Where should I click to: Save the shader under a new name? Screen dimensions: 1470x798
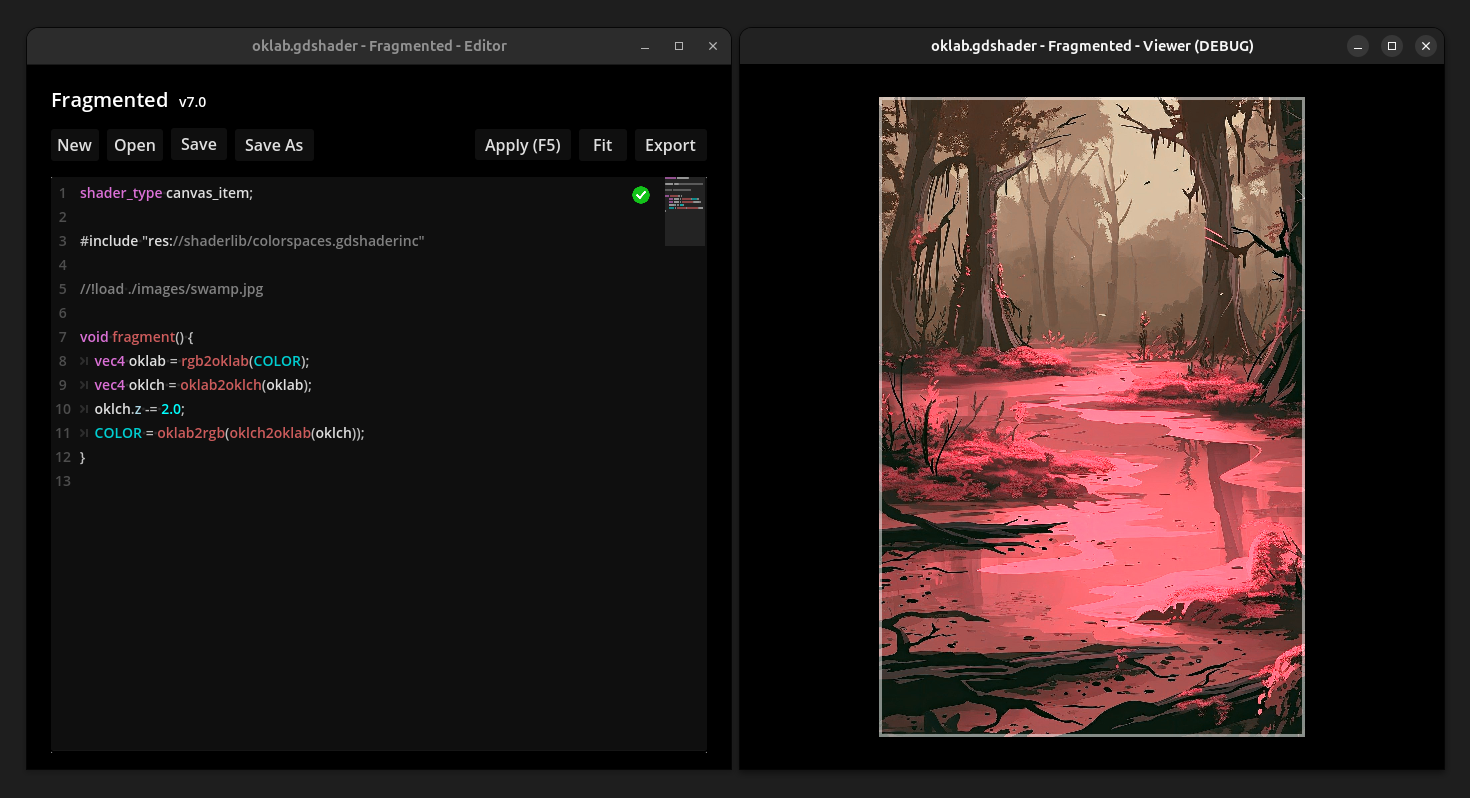[x=274, y=144]
